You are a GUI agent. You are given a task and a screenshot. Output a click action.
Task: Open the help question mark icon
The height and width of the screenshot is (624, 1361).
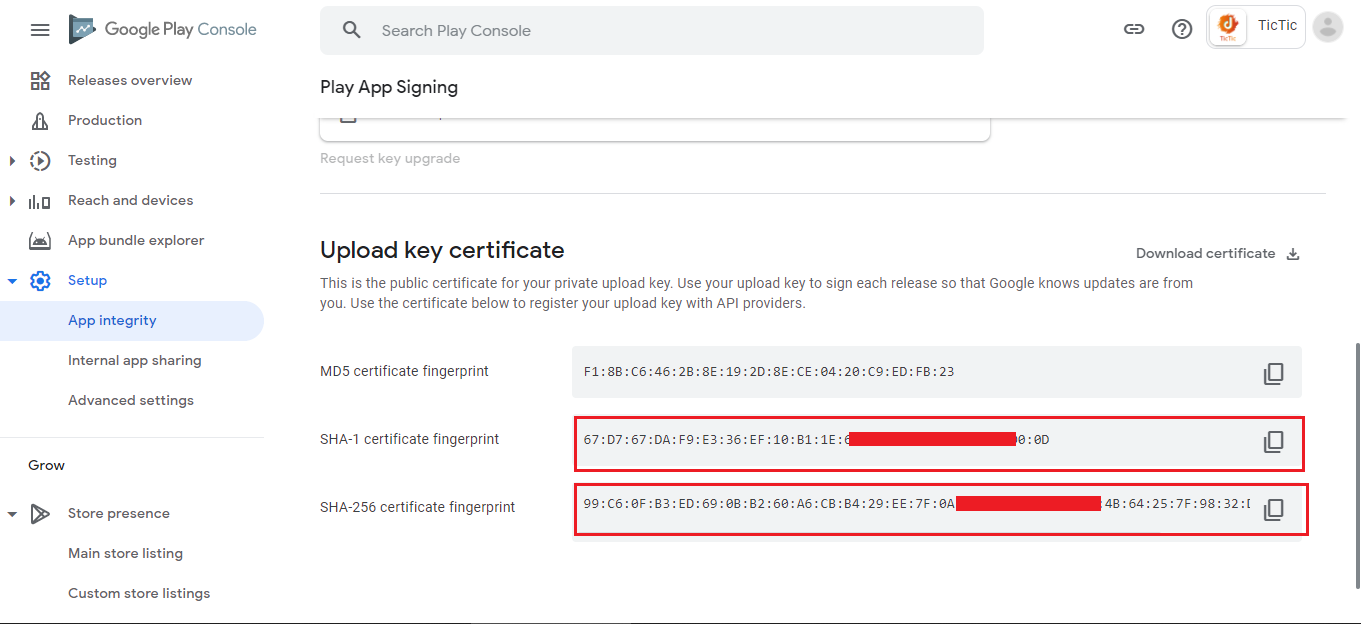[x=1182, y=30]
